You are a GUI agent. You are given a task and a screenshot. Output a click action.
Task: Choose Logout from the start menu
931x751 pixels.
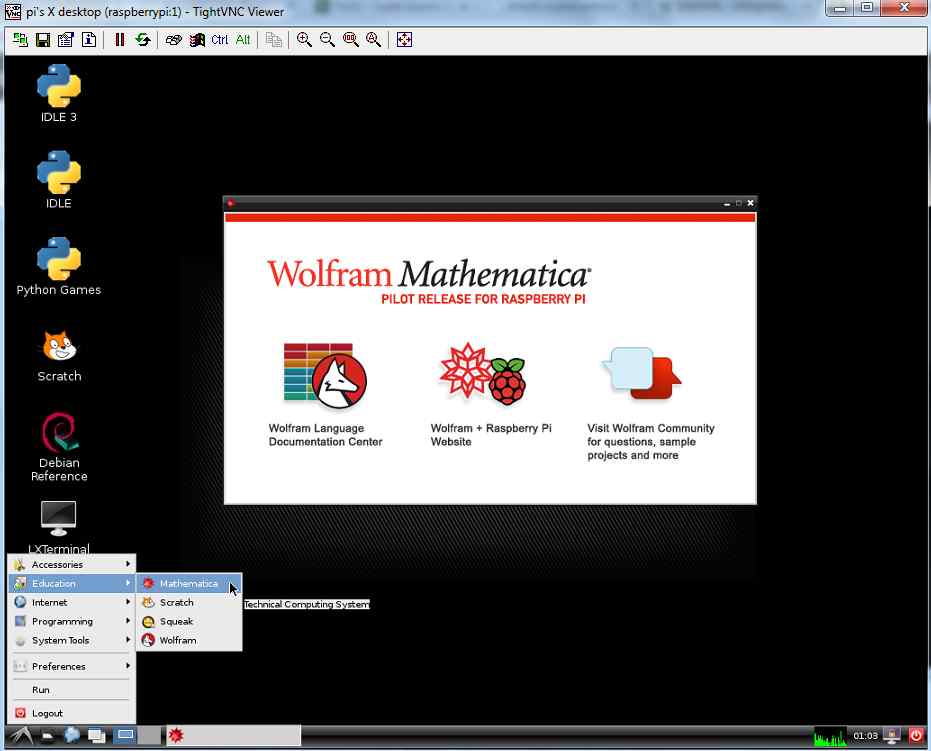pos(72,713)
